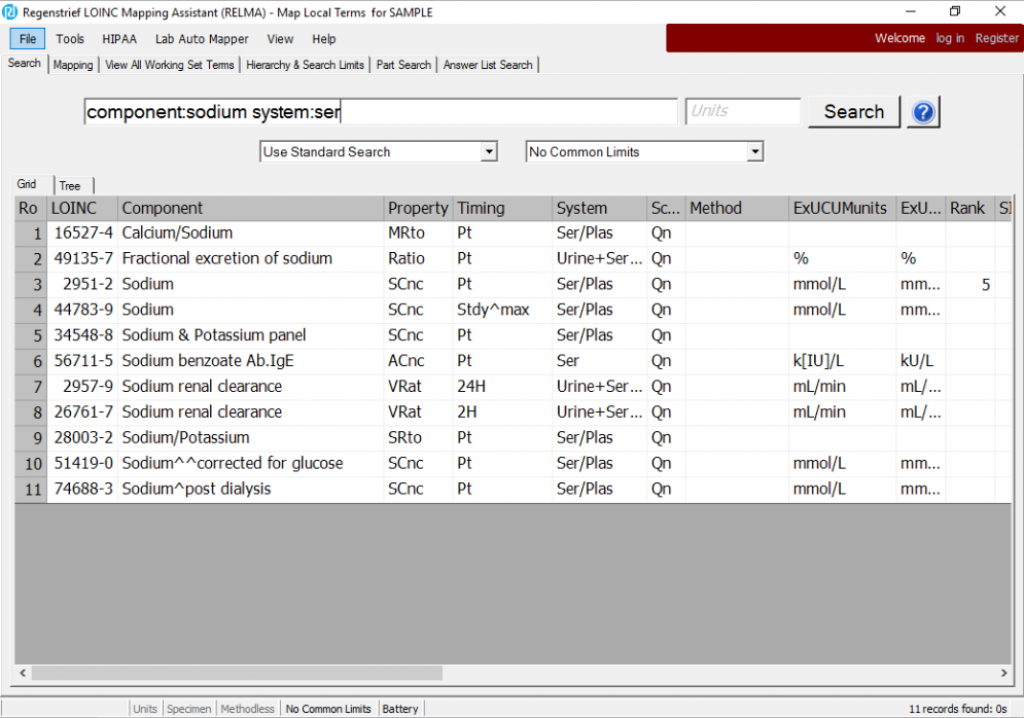
Task: Toggle the Units status bar option
Action: [x=145, y=709]
